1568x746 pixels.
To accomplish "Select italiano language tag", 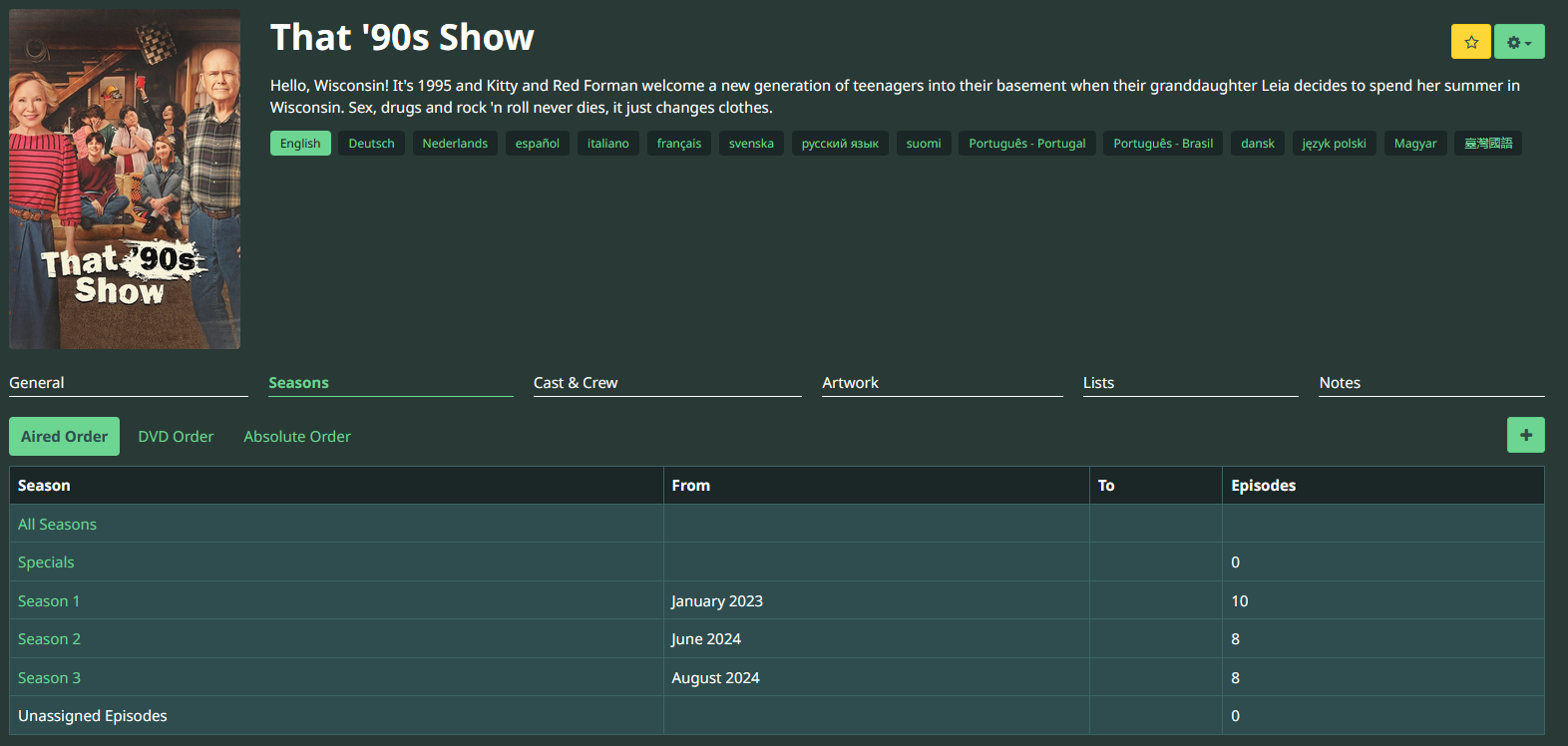I will tap(608, 144).
